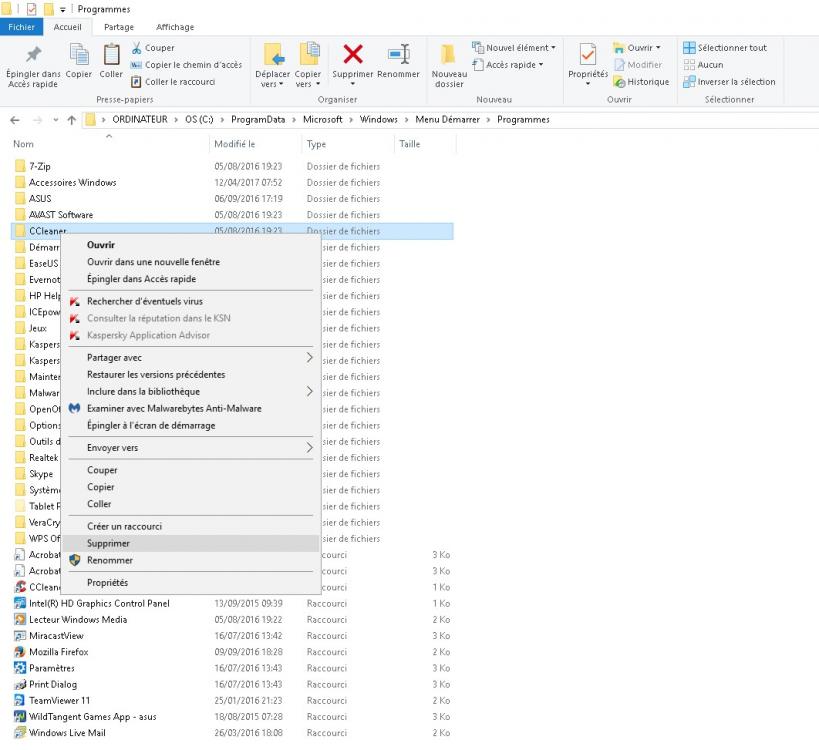Viewport: 819px width, 750px height.
Task: Click Sélectionner tout in the ribbon
Action: 725,48
